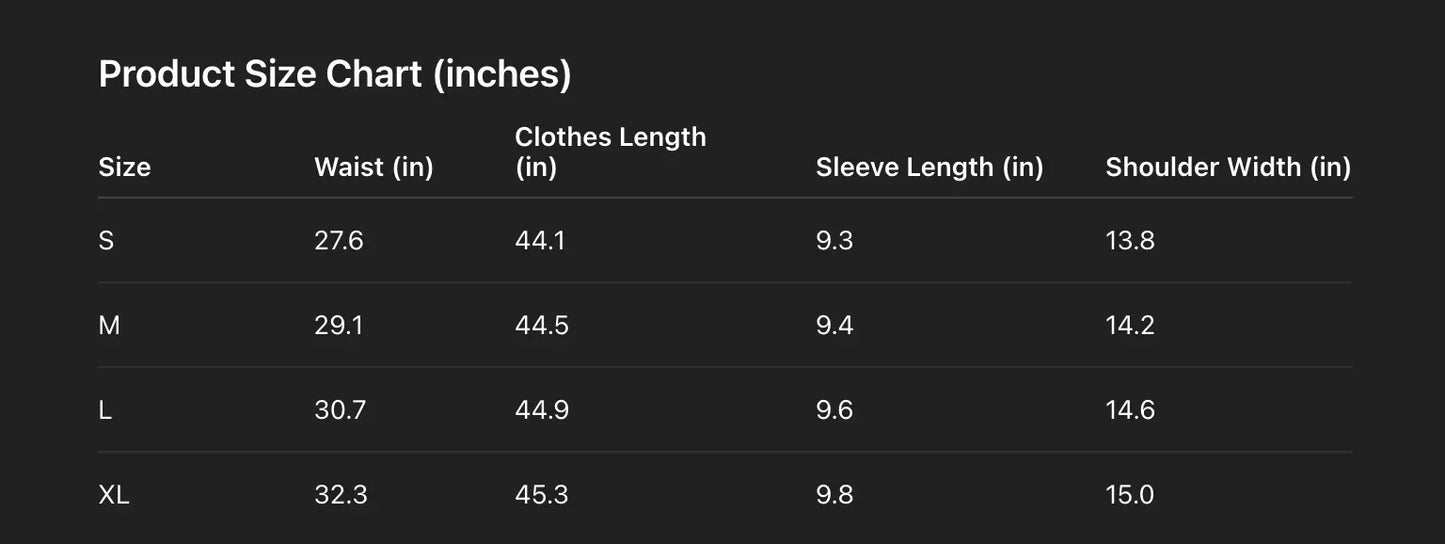
Task: Click sleeve length value 9.3
Action: pos(834,241)
